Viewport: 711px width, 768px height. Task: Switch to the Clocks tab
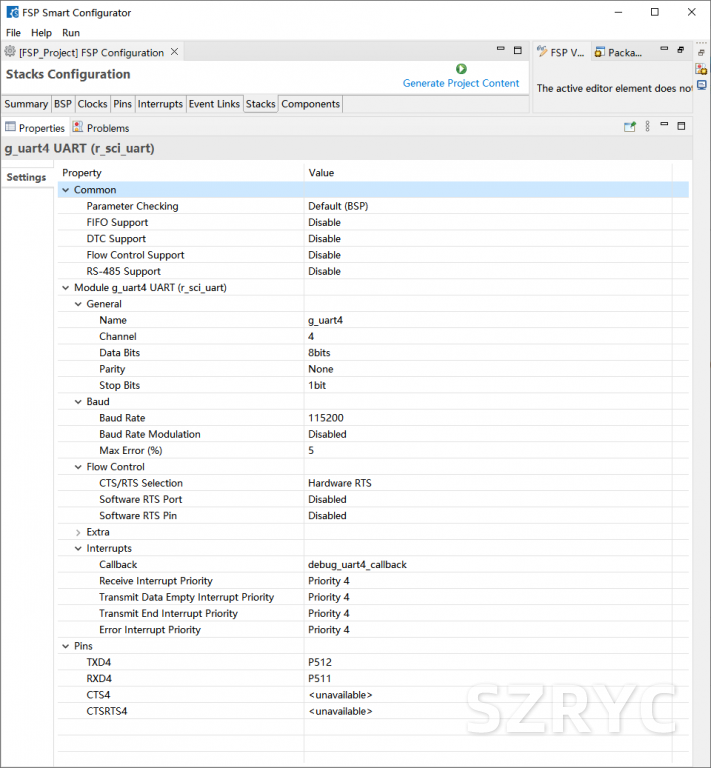point(93,104)
